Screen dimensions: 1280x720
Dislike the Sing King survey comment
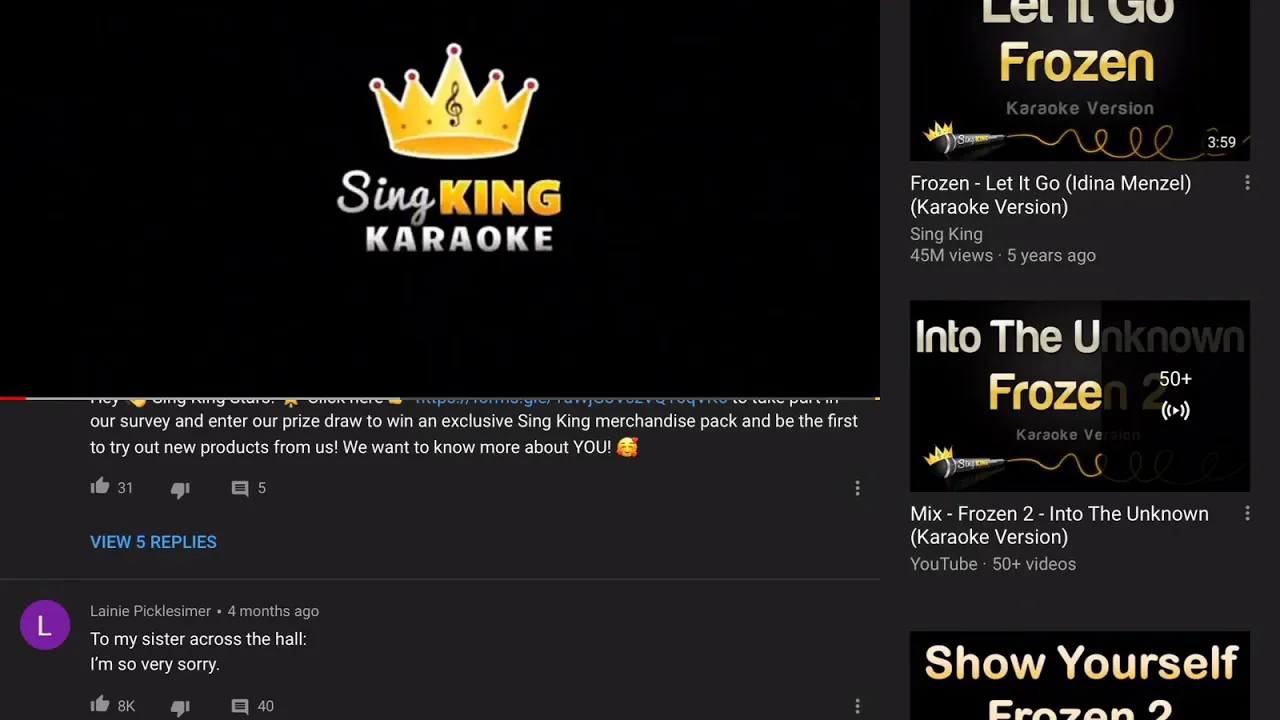tap(180, 489)
